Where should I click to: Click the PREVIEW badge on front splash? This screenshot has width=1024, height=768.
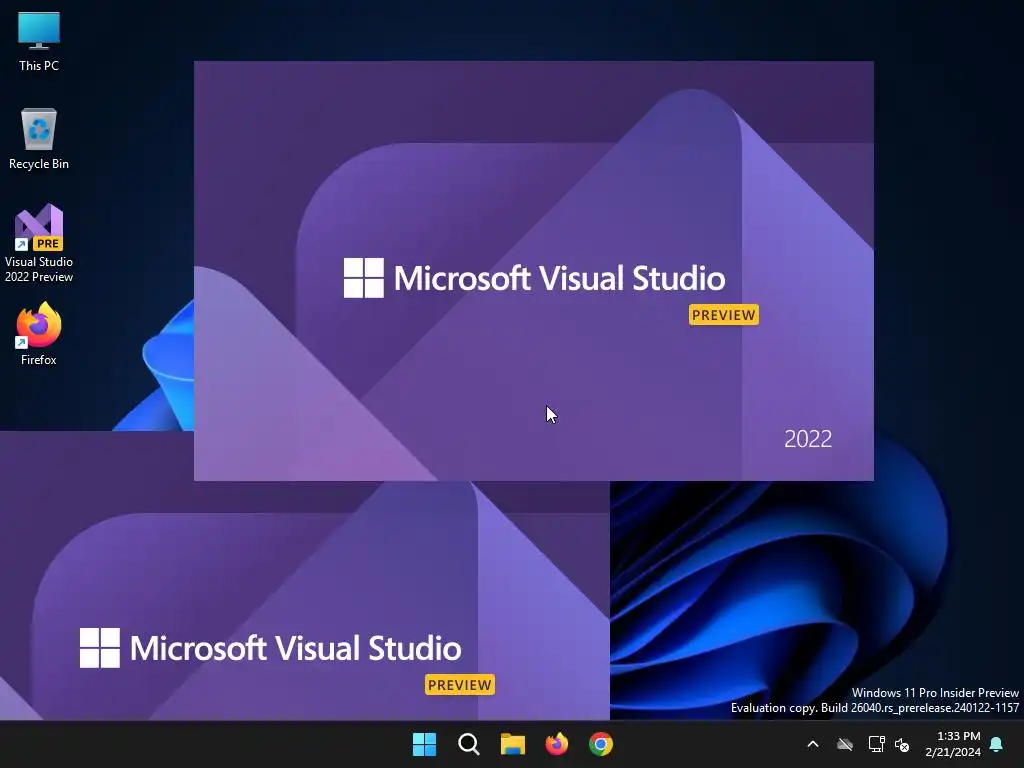click(x=724, y=315)
